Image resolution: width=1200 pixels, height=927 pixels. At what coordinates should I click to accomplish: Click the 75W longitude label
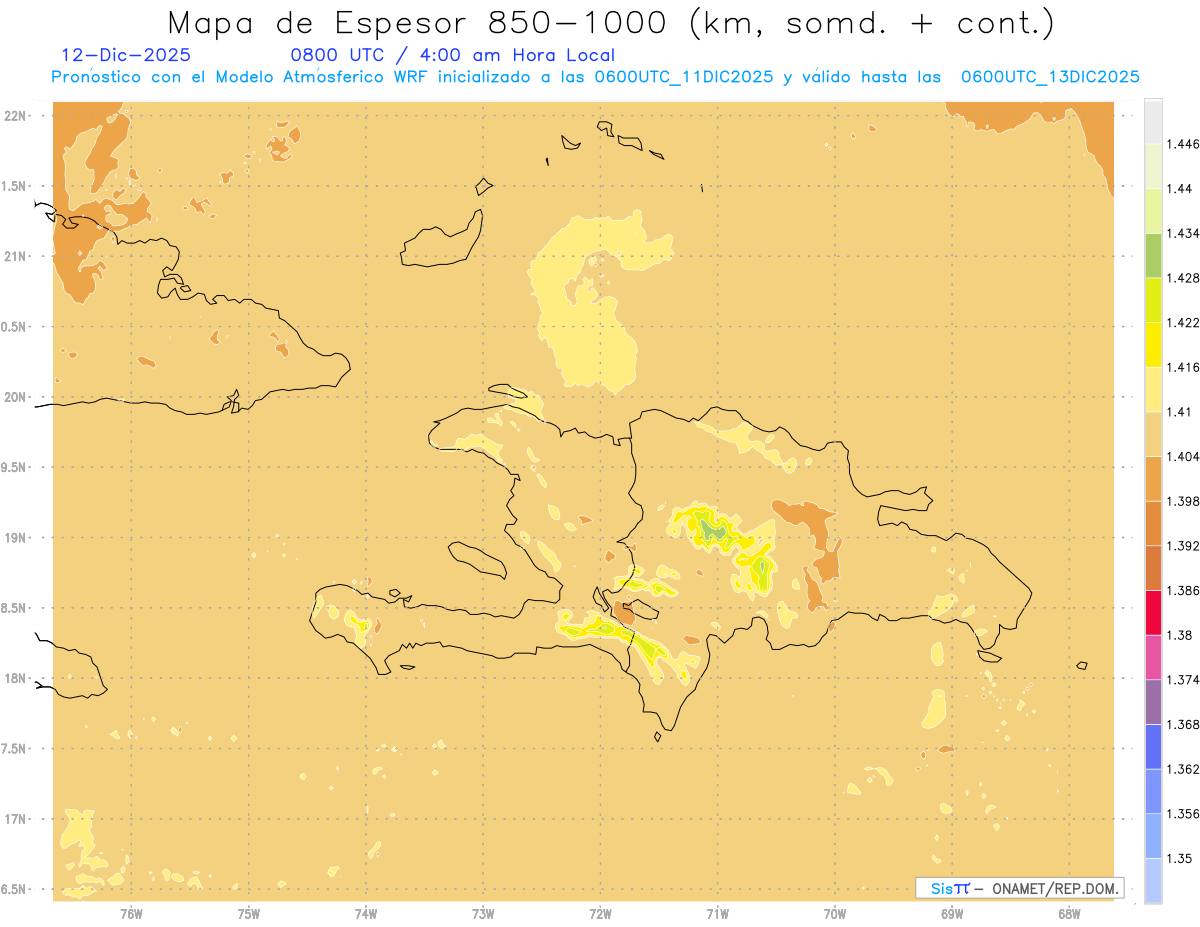(249, 914)
